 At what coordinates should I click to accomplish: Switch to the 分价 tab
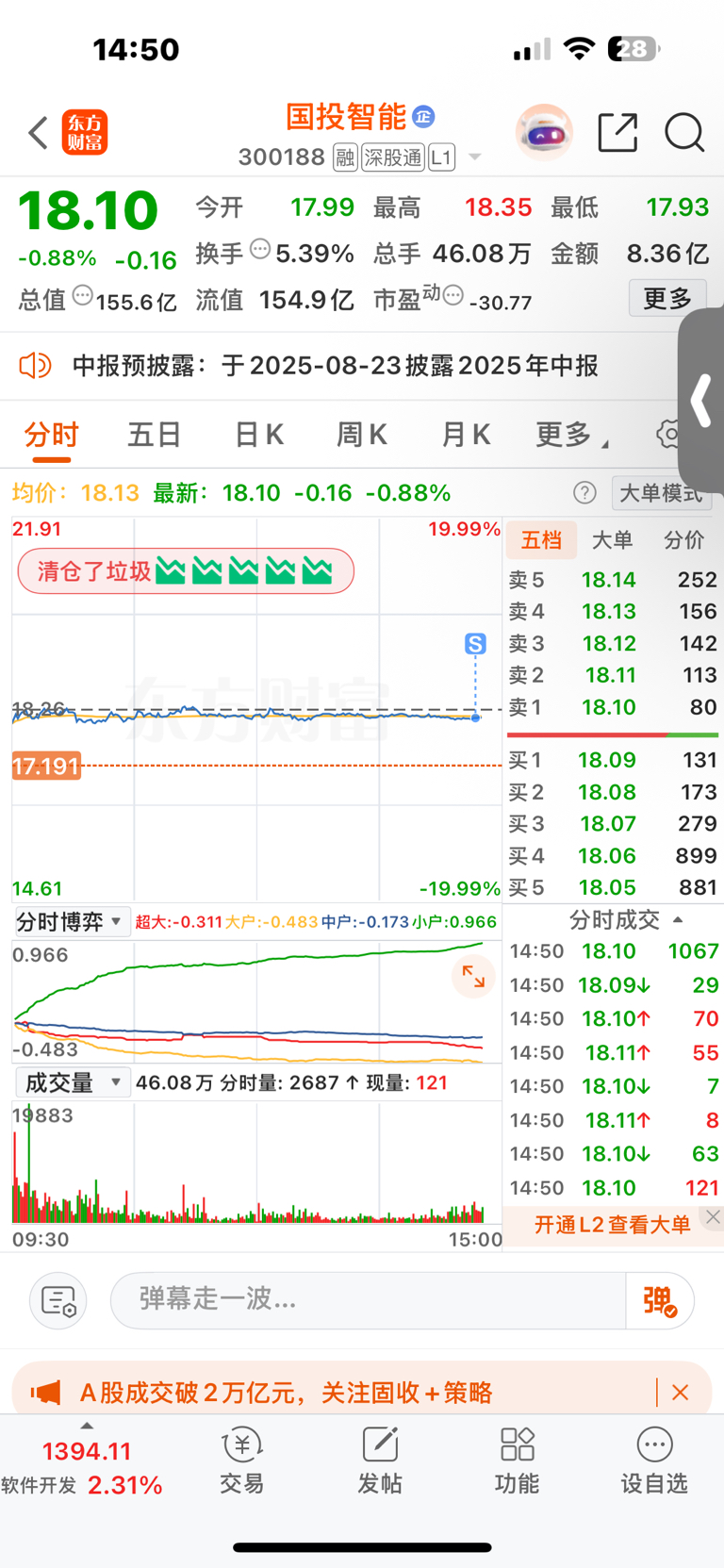click(x=683, y=540)
